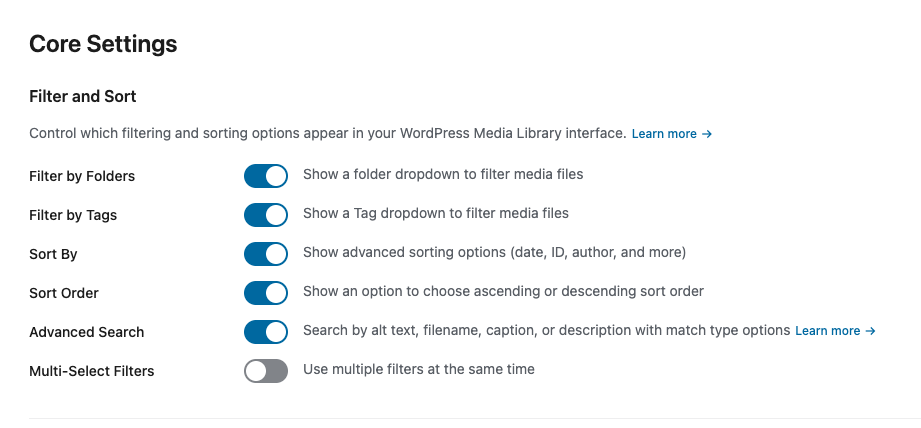Screen dimensions: 921x428
Task: Click the Advanced Search label
Action: pyautogui.click(x=87, y=332)
